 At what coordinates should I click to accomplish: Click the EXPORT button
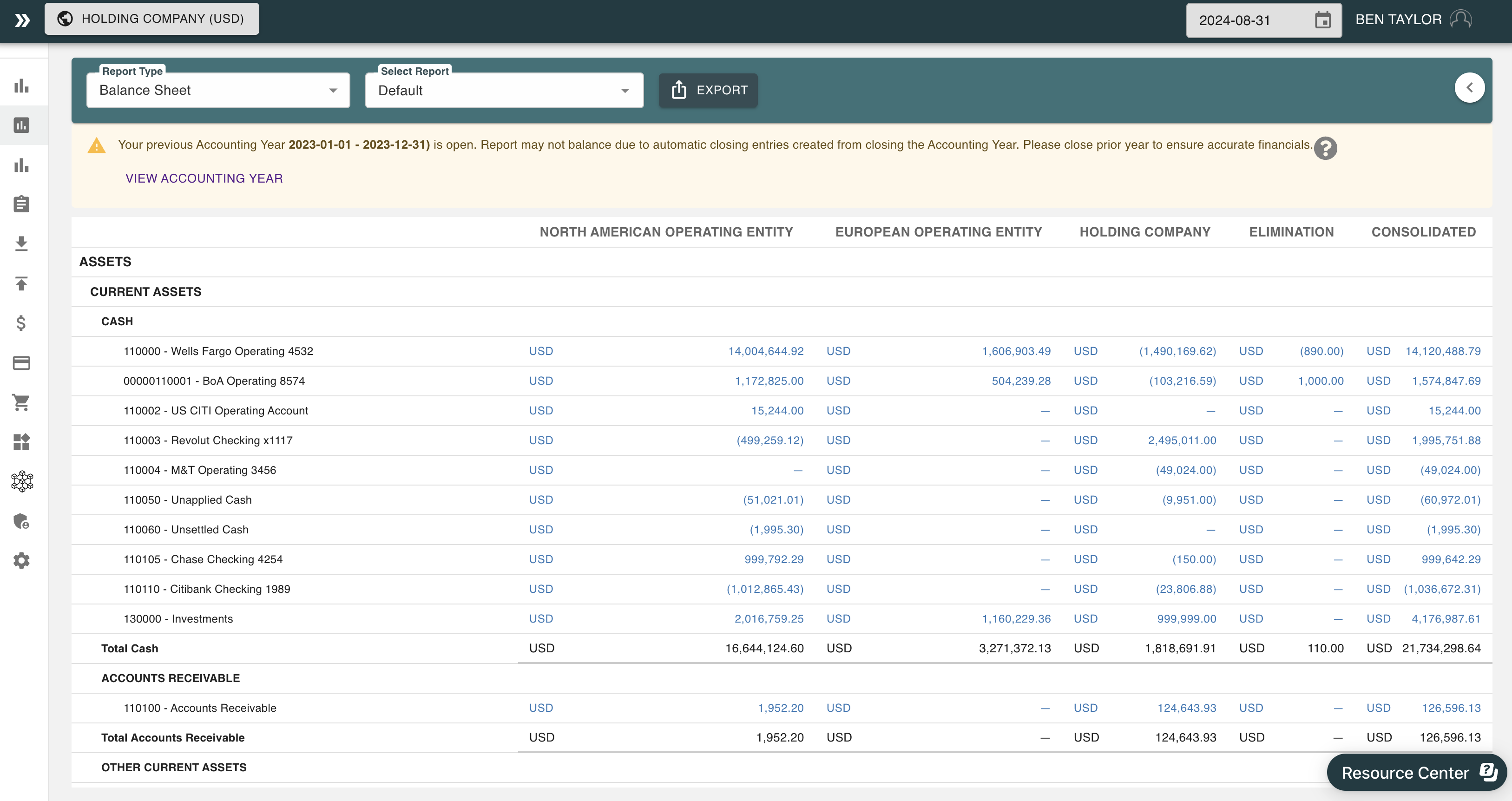point(708,91)
